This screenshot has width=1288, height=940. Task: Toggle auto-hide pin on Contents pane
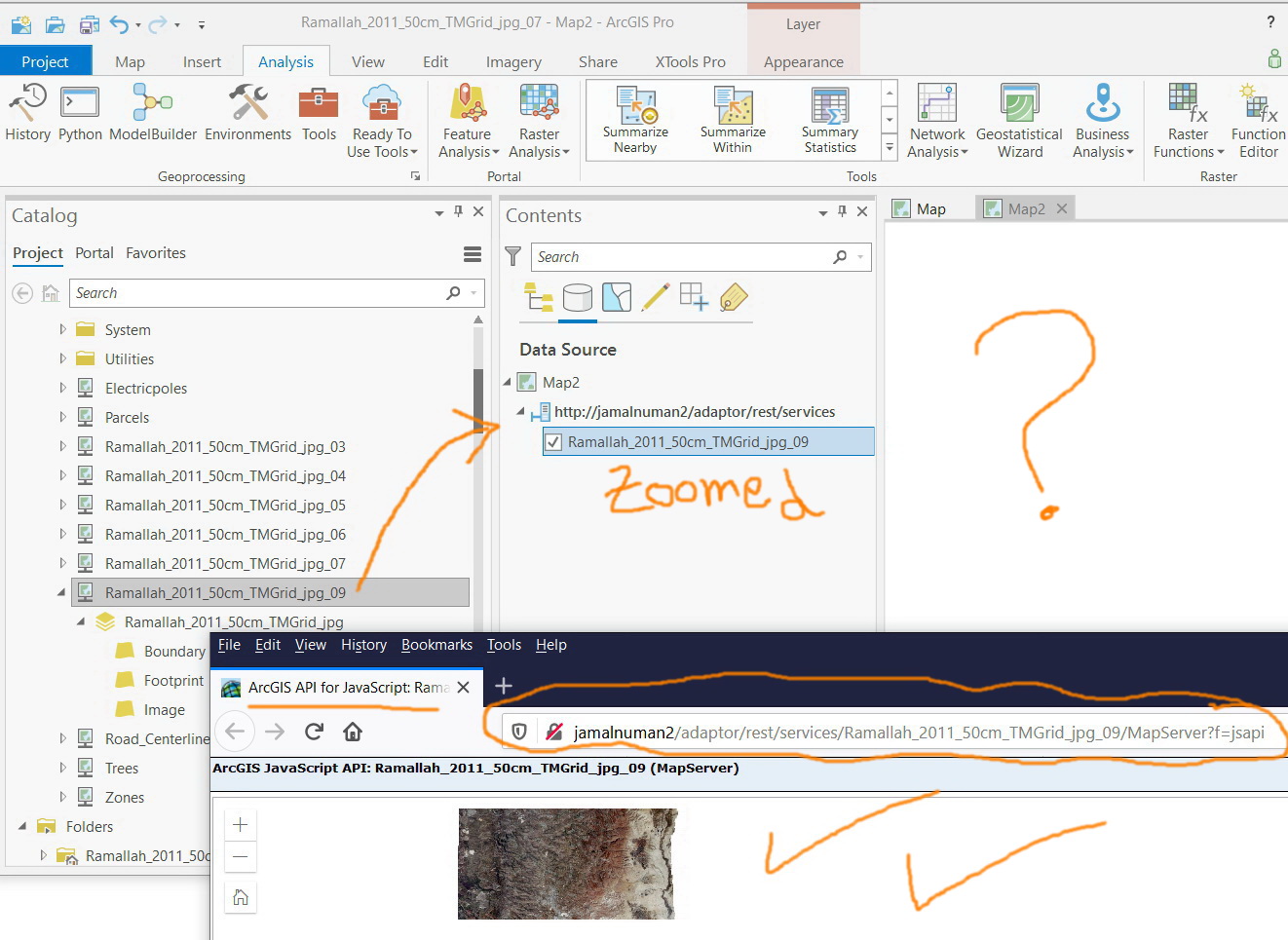coord(842,211)
